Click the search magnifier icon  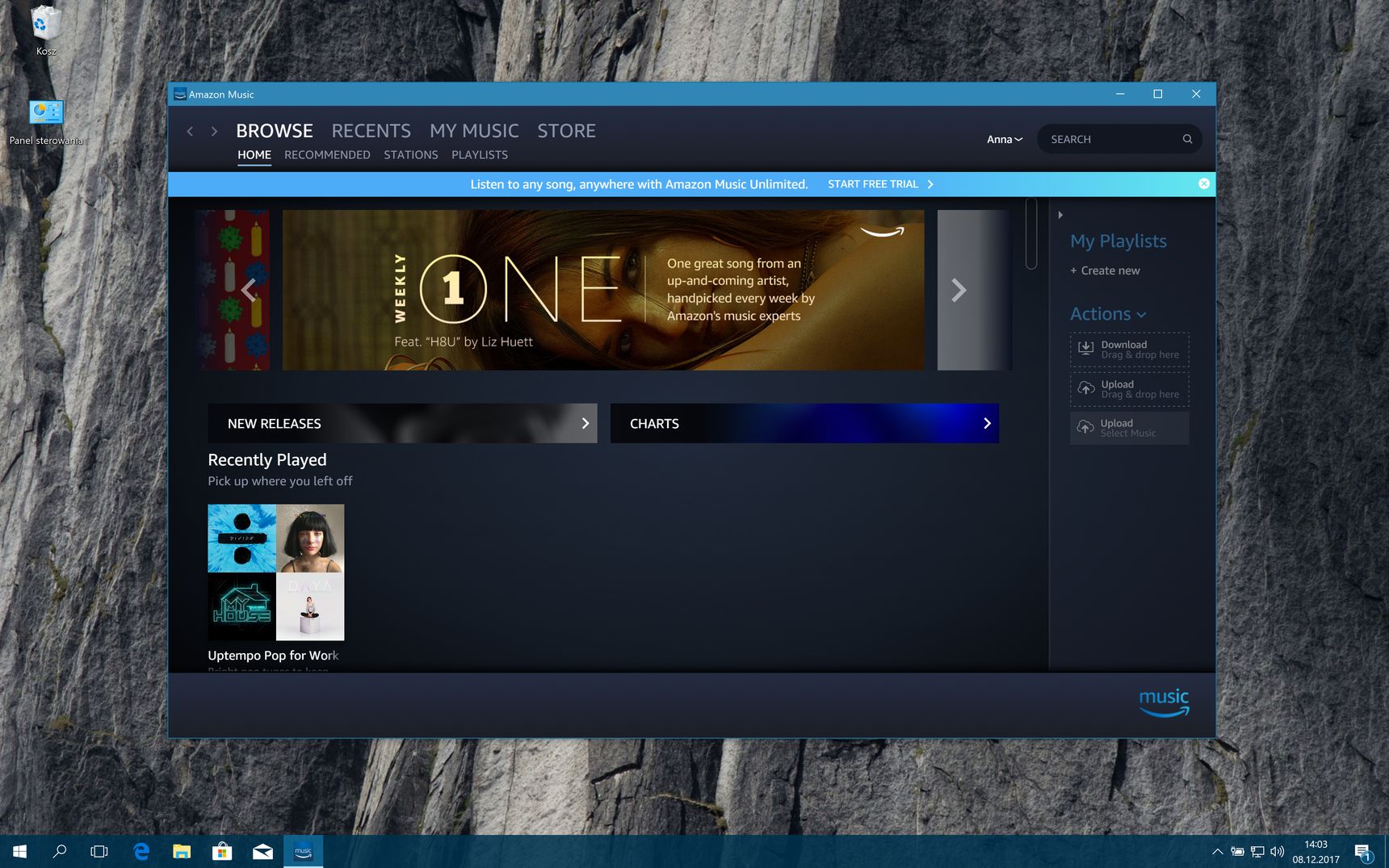pyautogui.click(x=1187, y=139)
